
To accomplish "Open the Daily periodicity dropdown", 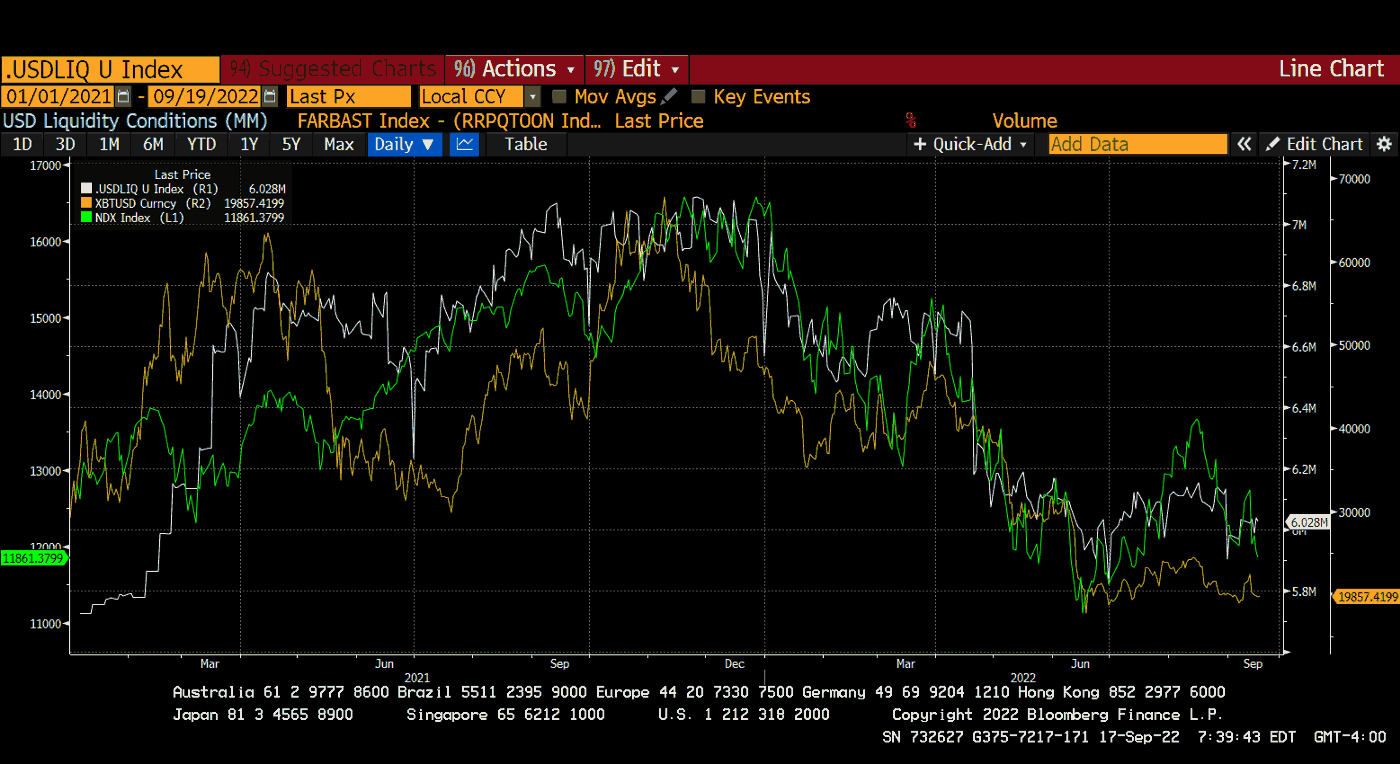I will pos(404,144).
